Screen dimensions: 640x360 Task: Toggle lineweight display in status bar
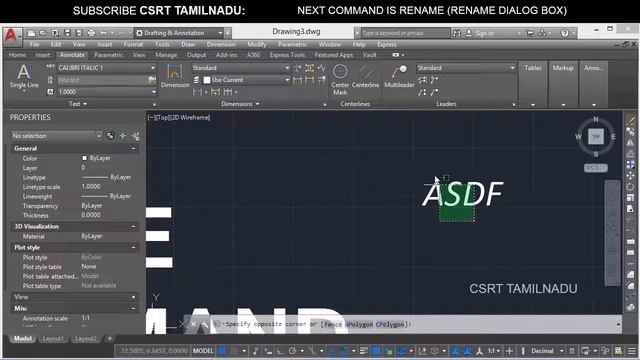tap(363, 351)
